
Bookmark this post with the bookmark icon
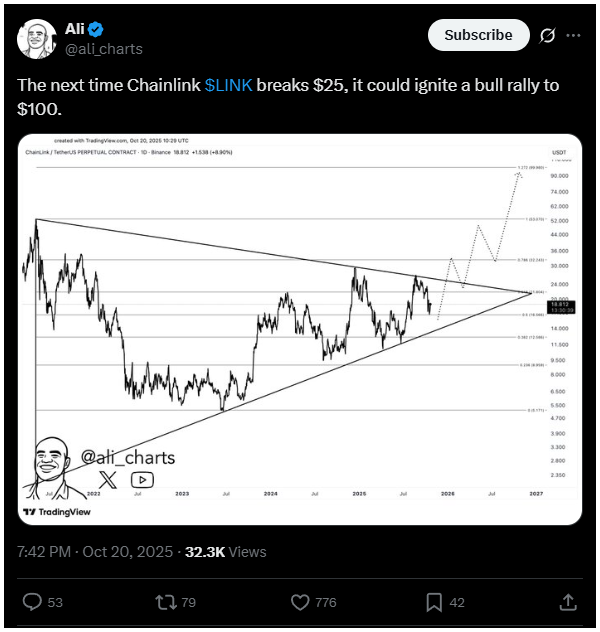434,602
